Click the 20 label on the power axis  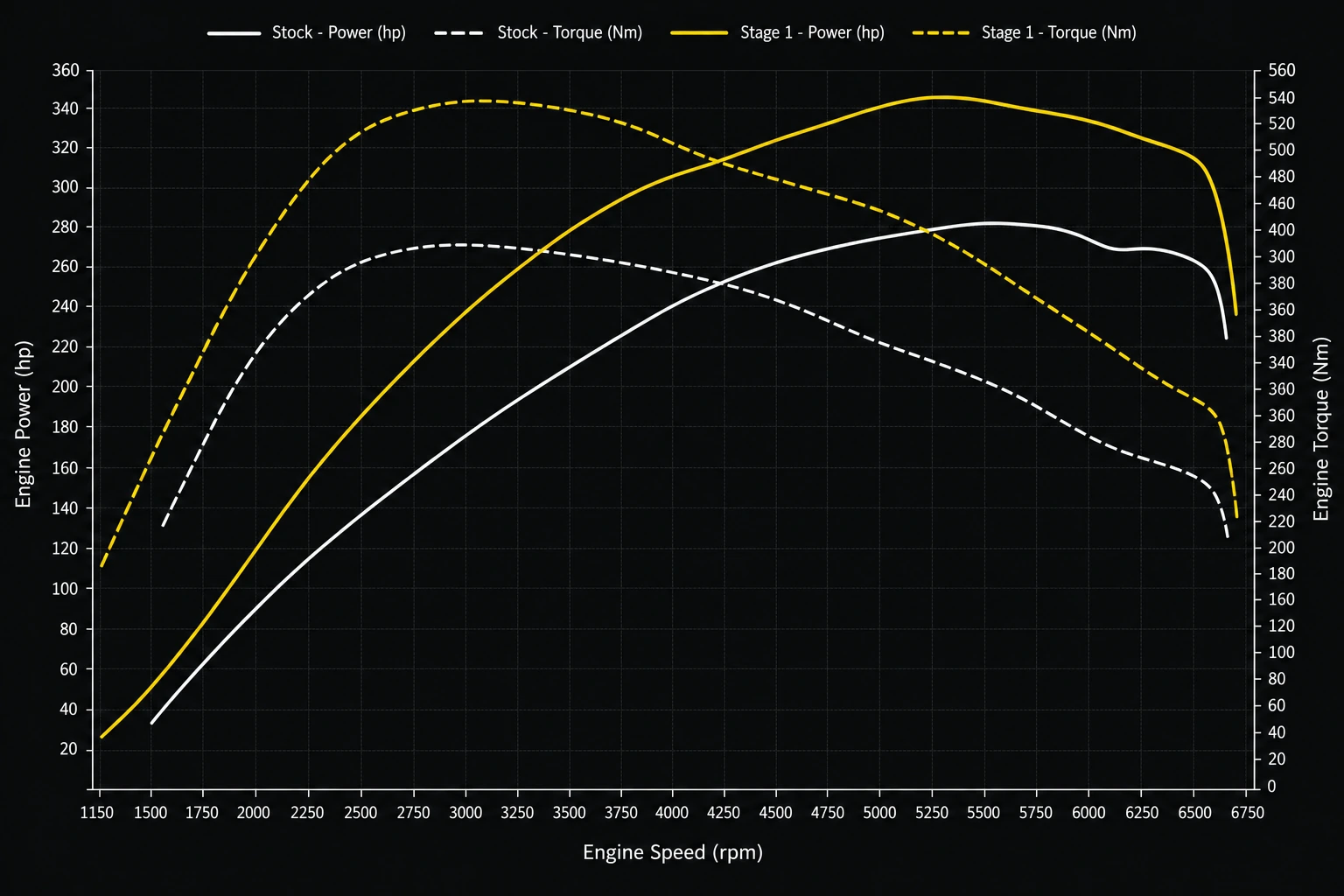69,750
